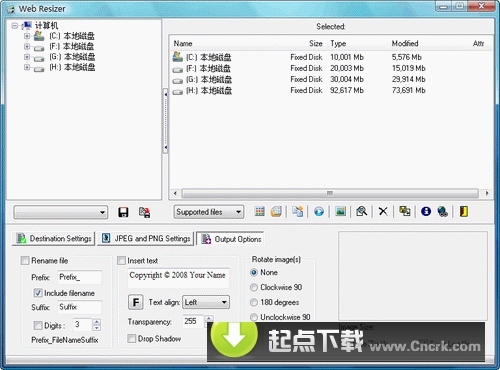Image resolution: width=500 pixels, height=370 pixels.
Task: Click the overlapping images resize icon
Action: (405, 211)
